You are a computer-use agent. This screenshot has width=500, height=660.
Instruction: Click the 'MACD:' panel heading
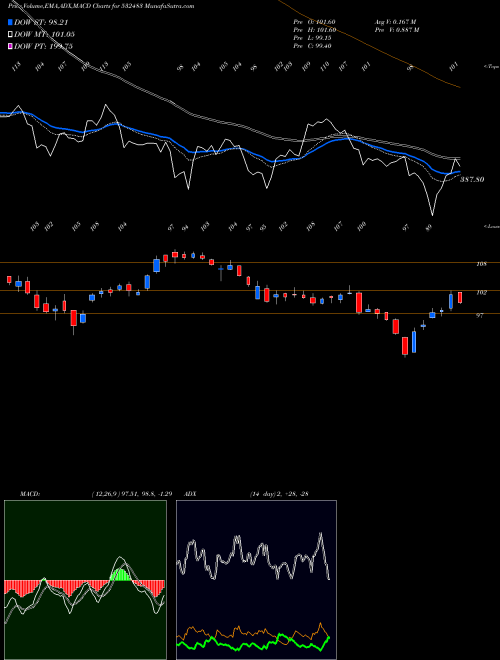29,494
